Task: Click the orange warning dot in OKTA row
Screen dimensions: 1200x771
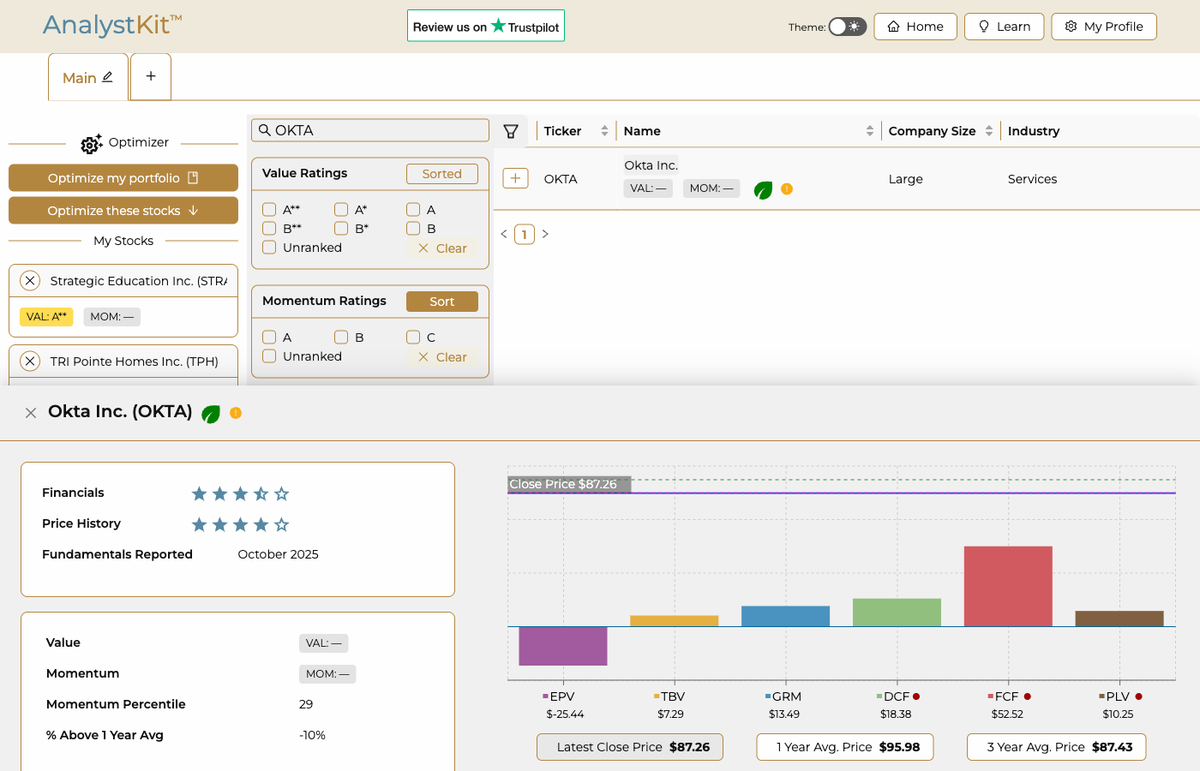Action: tap(787, 188)
